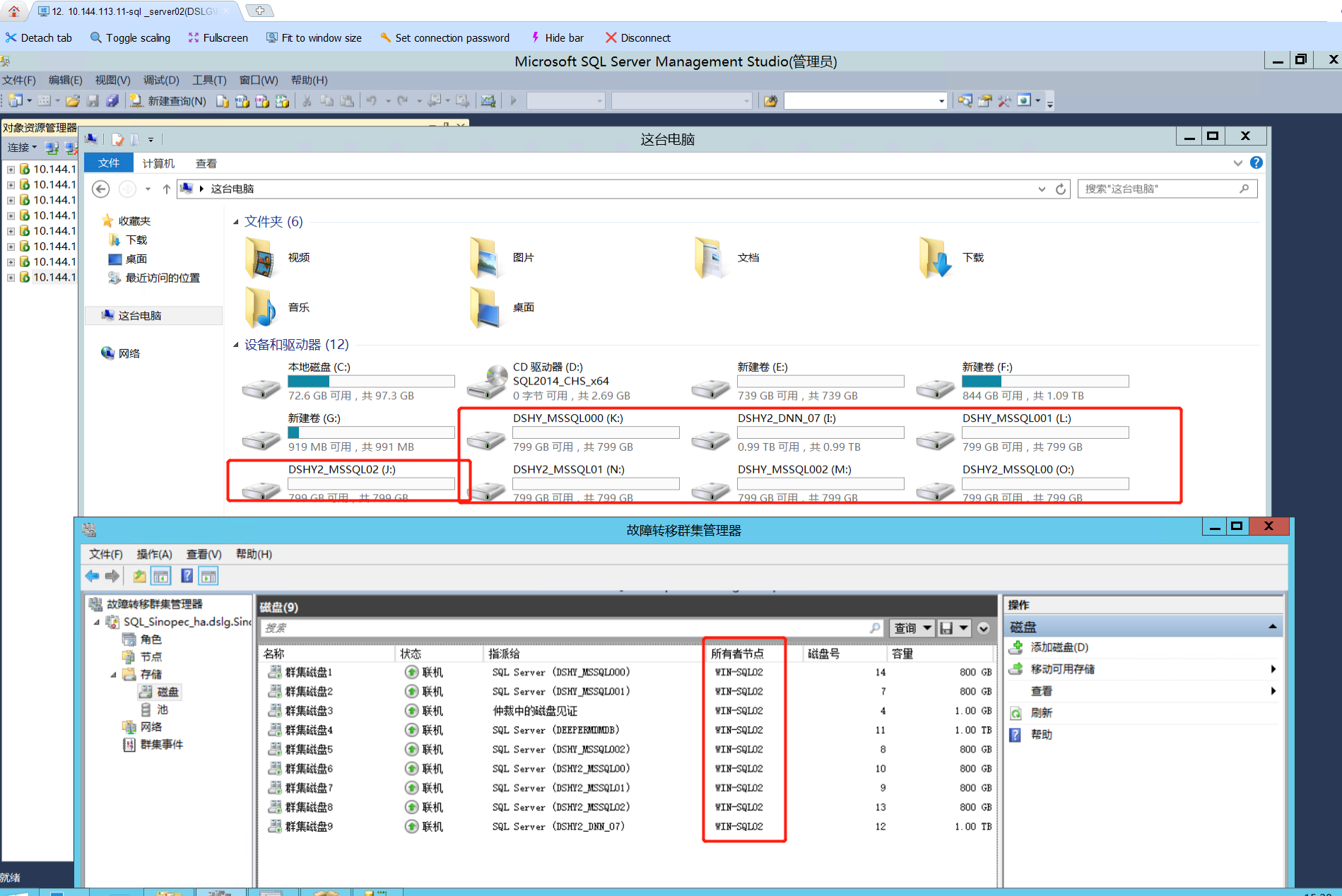Viewport: 1342px width, 896px height.
Task: Sort by 所有者节点 column header
Action: point(737,654)
